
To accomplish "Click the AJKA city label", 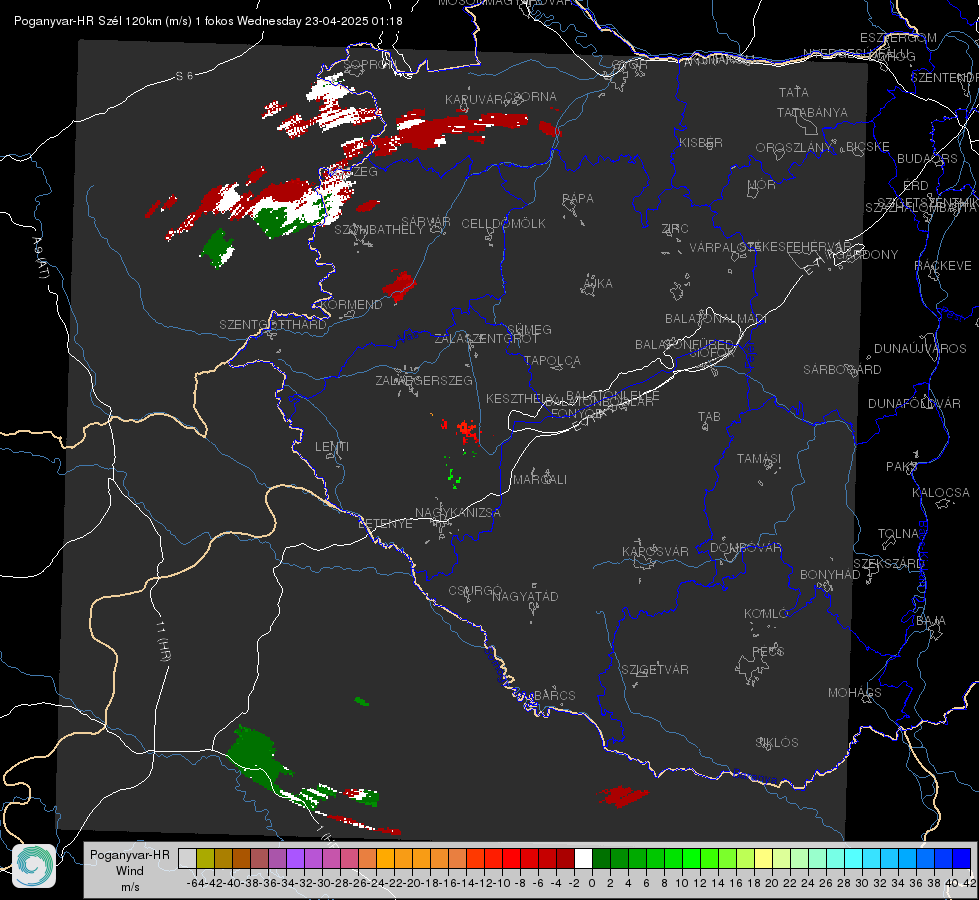I will (598, 284).
